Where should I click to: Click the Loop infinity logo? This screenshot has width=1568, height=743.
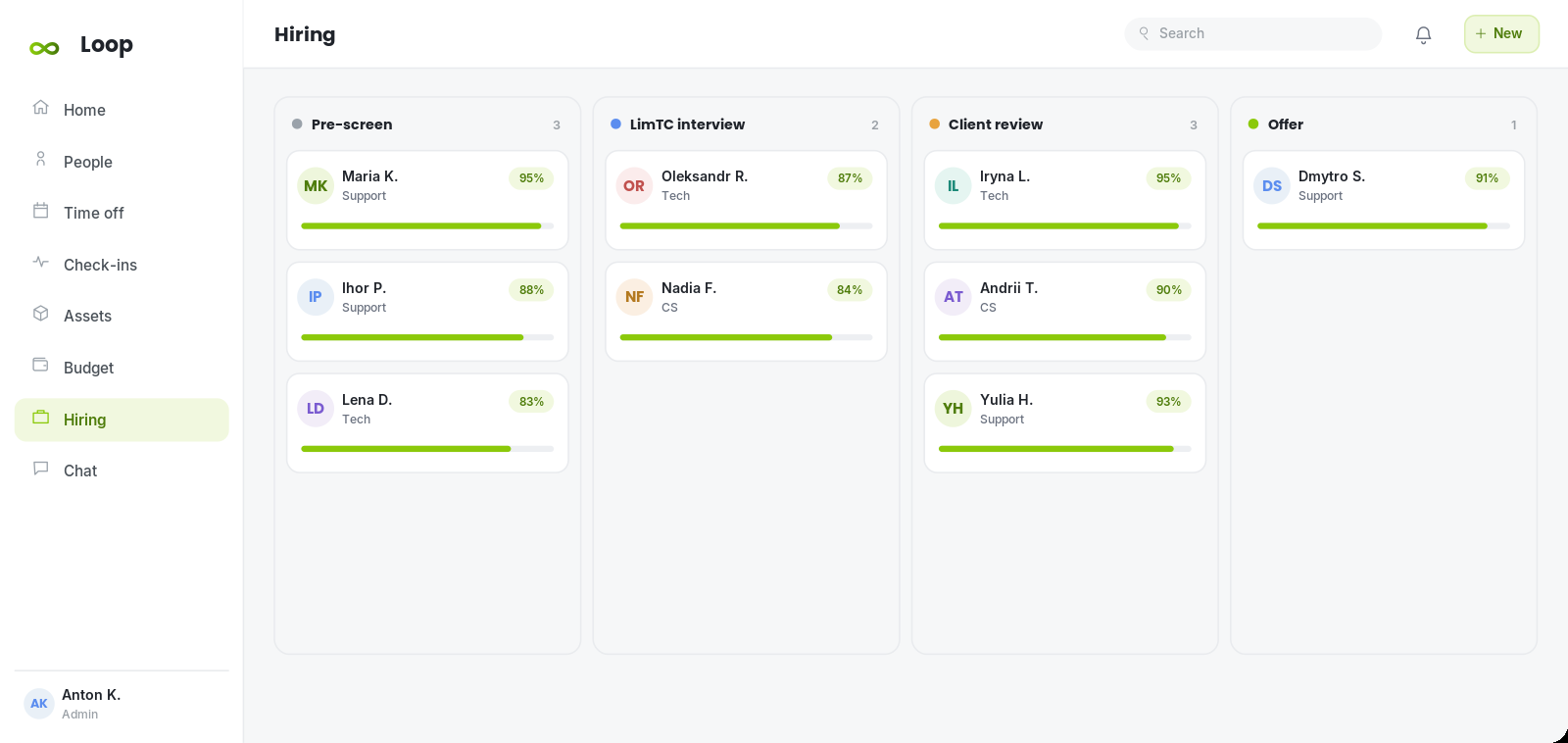click(x=44, y=48)
